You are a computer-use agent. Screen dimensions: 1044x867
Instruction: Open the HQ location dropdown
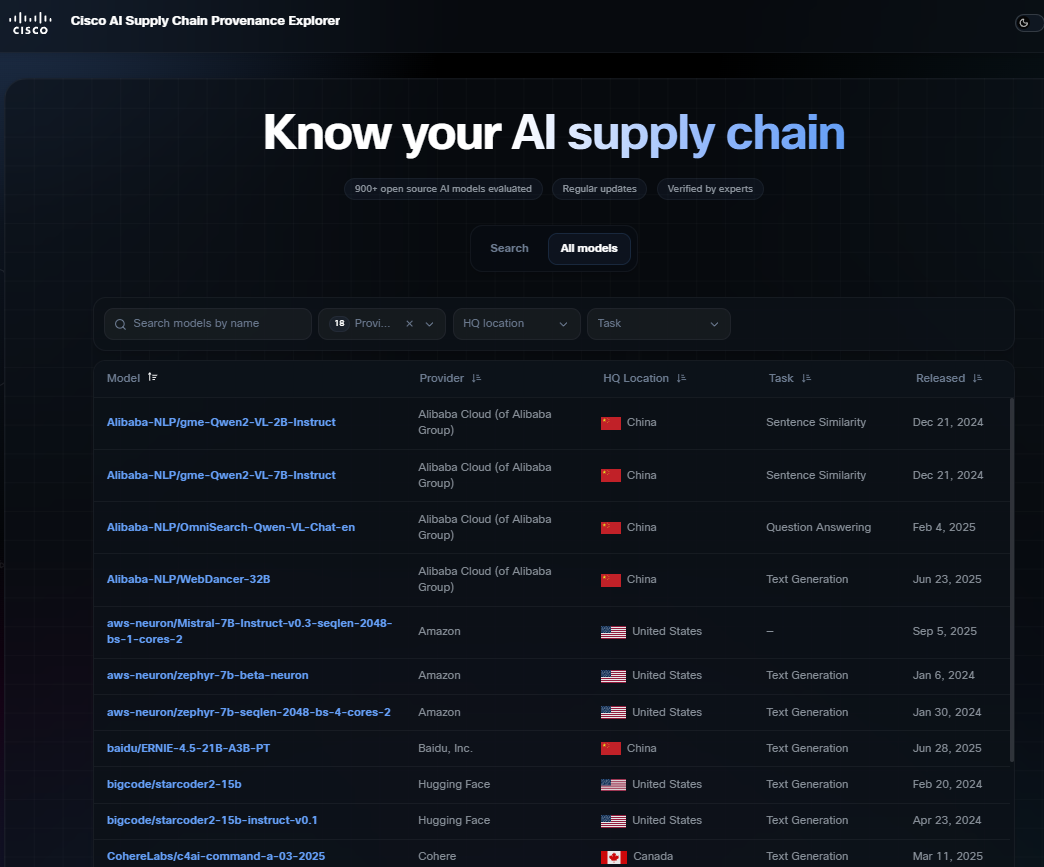click(517, 324)
